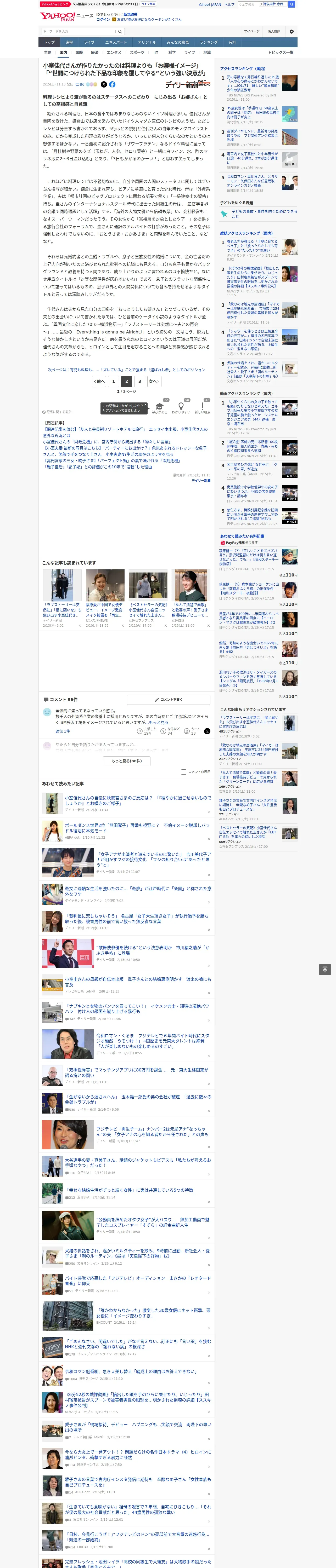336x1568 pixels.
Task: Open the settings gear icon
Action: pyautogui.click(x=292, y=32)
